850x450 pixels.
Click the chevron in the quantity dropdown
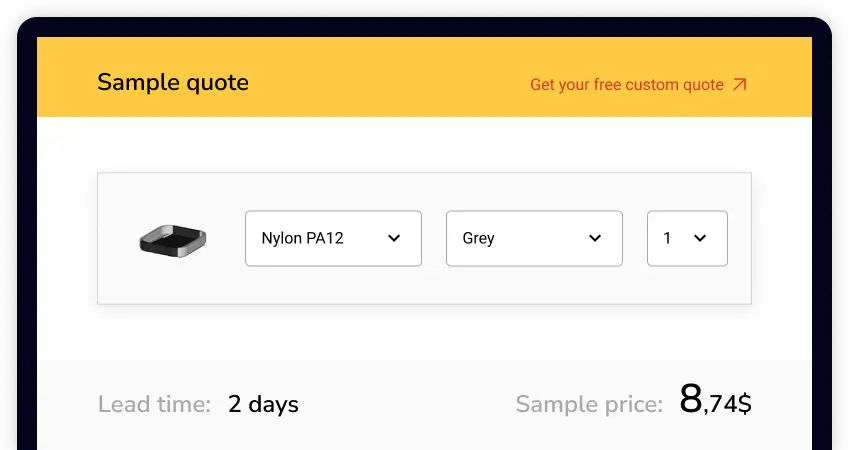(x=700, y=238)
